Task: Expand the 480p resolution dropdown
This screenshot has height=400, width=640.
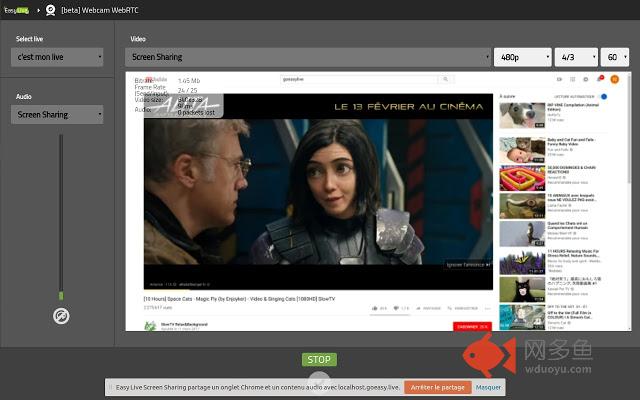Action: pyautogui.click(x=522, y=57)
